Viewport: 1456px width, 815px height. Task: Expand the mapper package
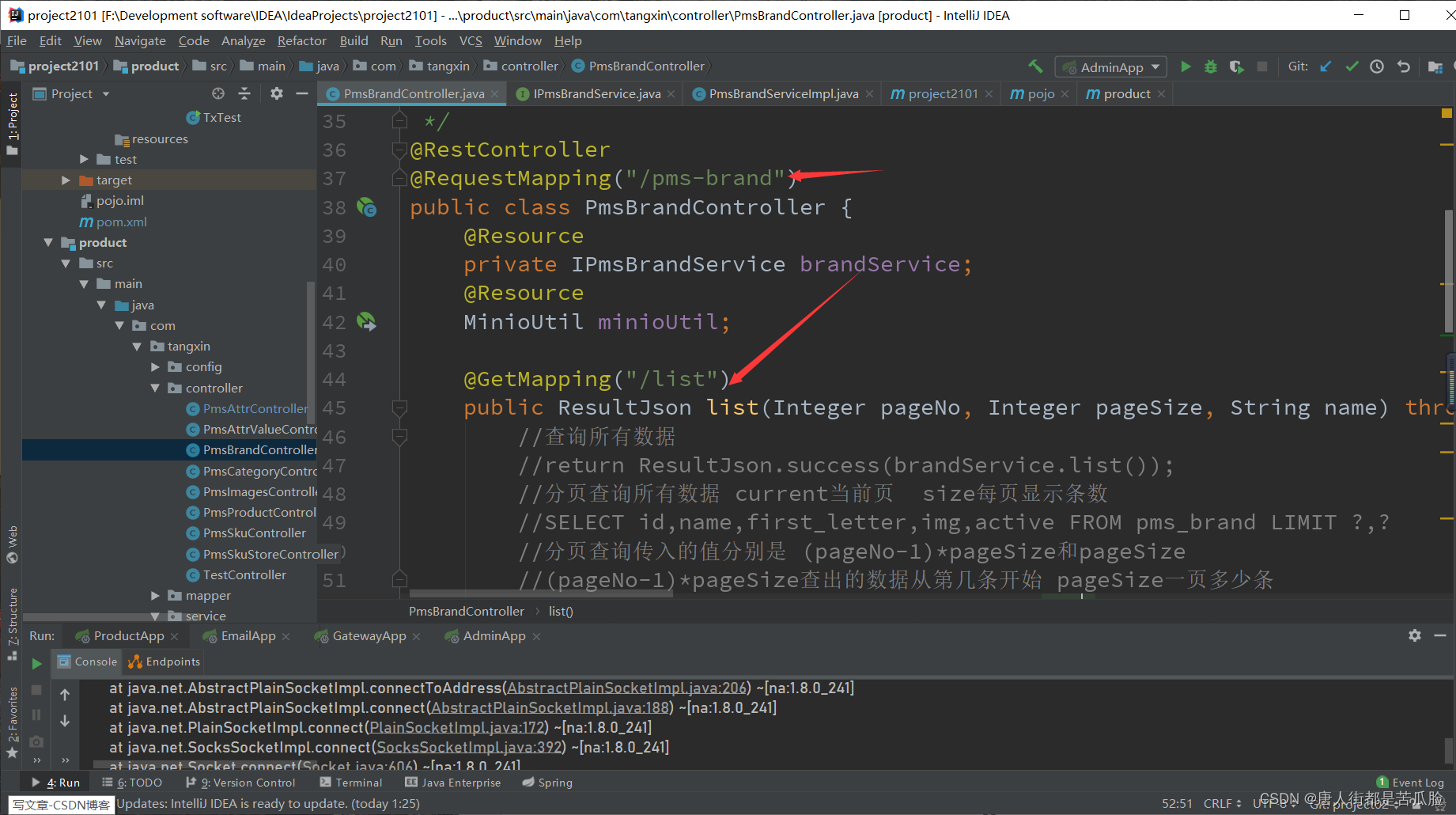click(x=155, y=596)
